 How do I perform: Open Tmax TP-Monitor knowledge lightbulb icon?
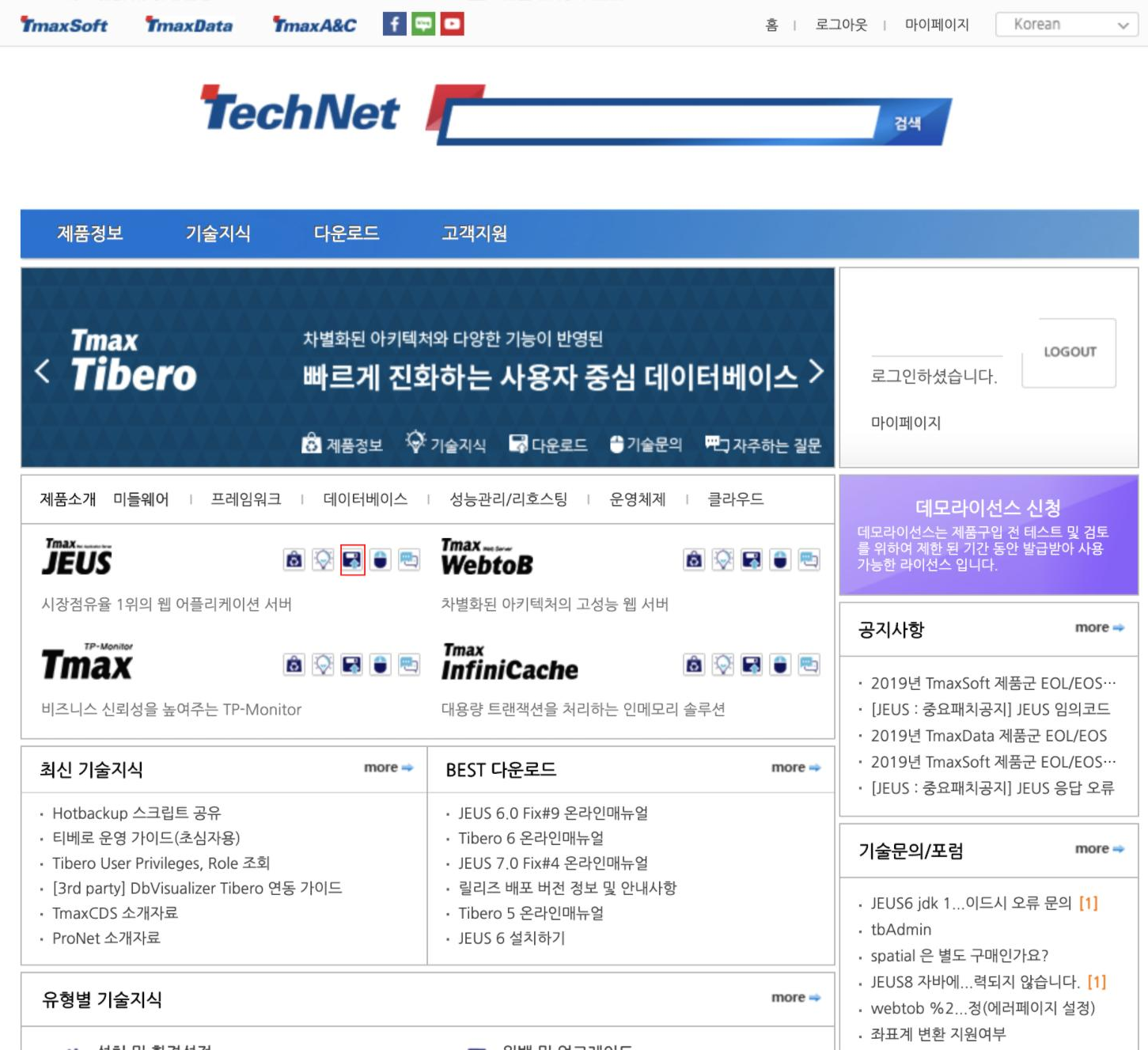point(323,664)
